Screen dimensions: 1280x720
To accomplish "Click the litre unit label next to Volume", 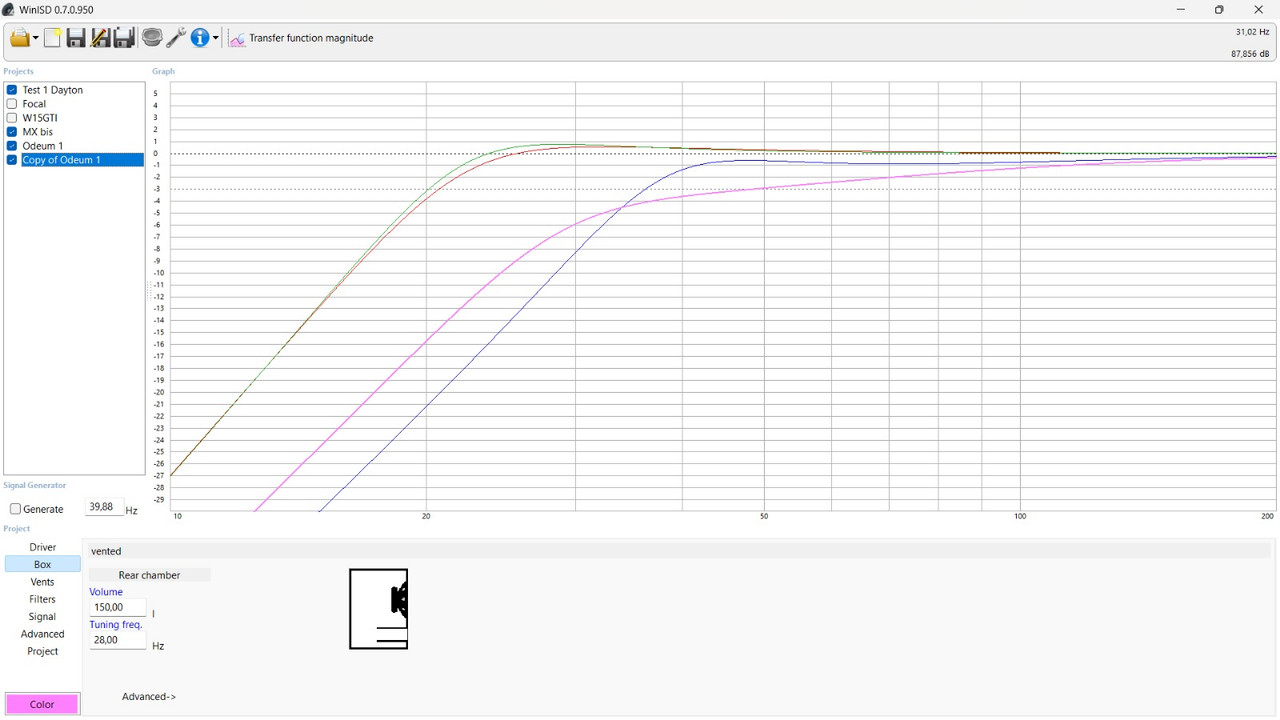I will click(153, 614).
